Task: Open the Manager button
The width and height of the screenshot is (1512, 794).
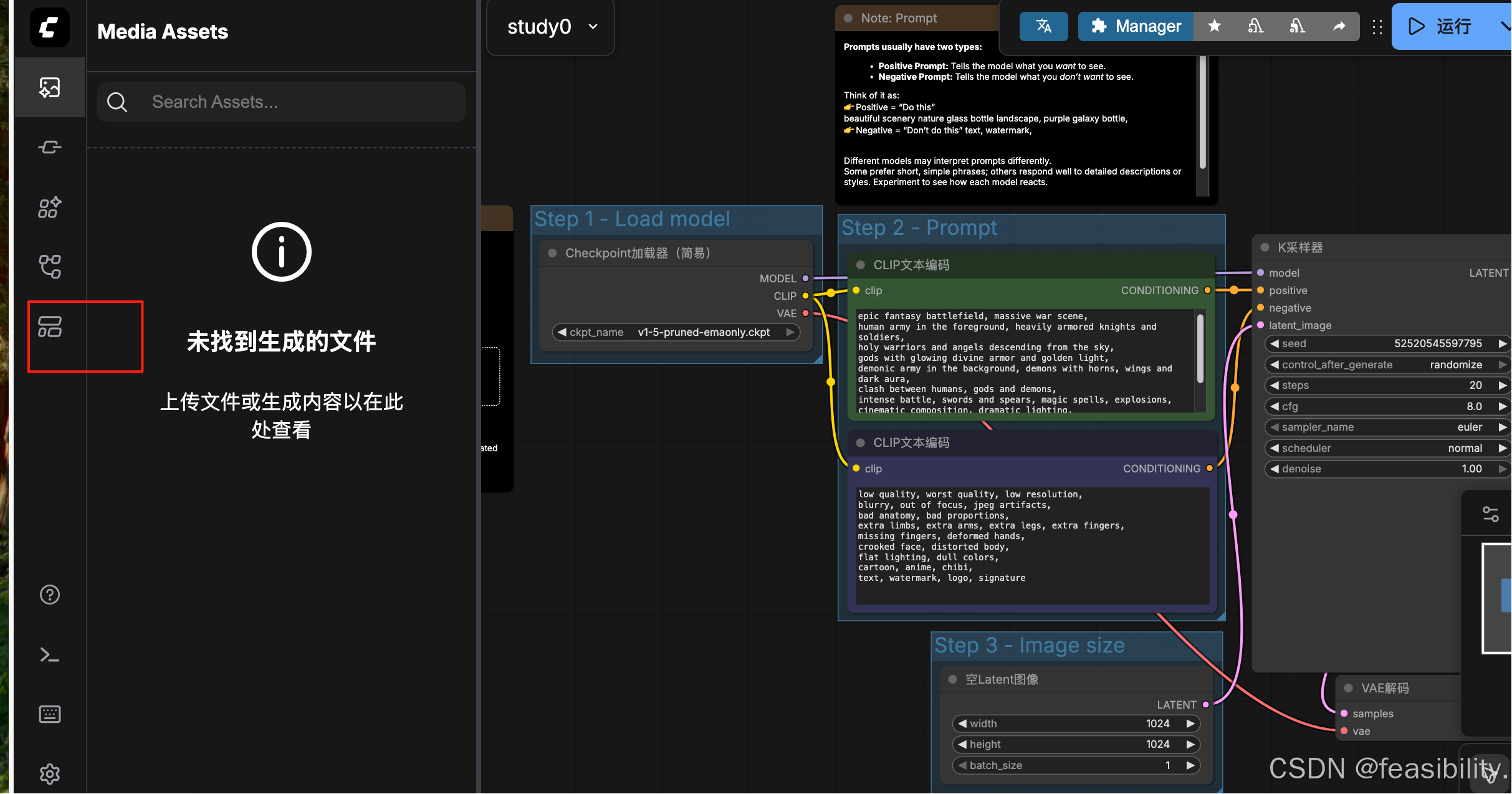Action: [1136, 26]
